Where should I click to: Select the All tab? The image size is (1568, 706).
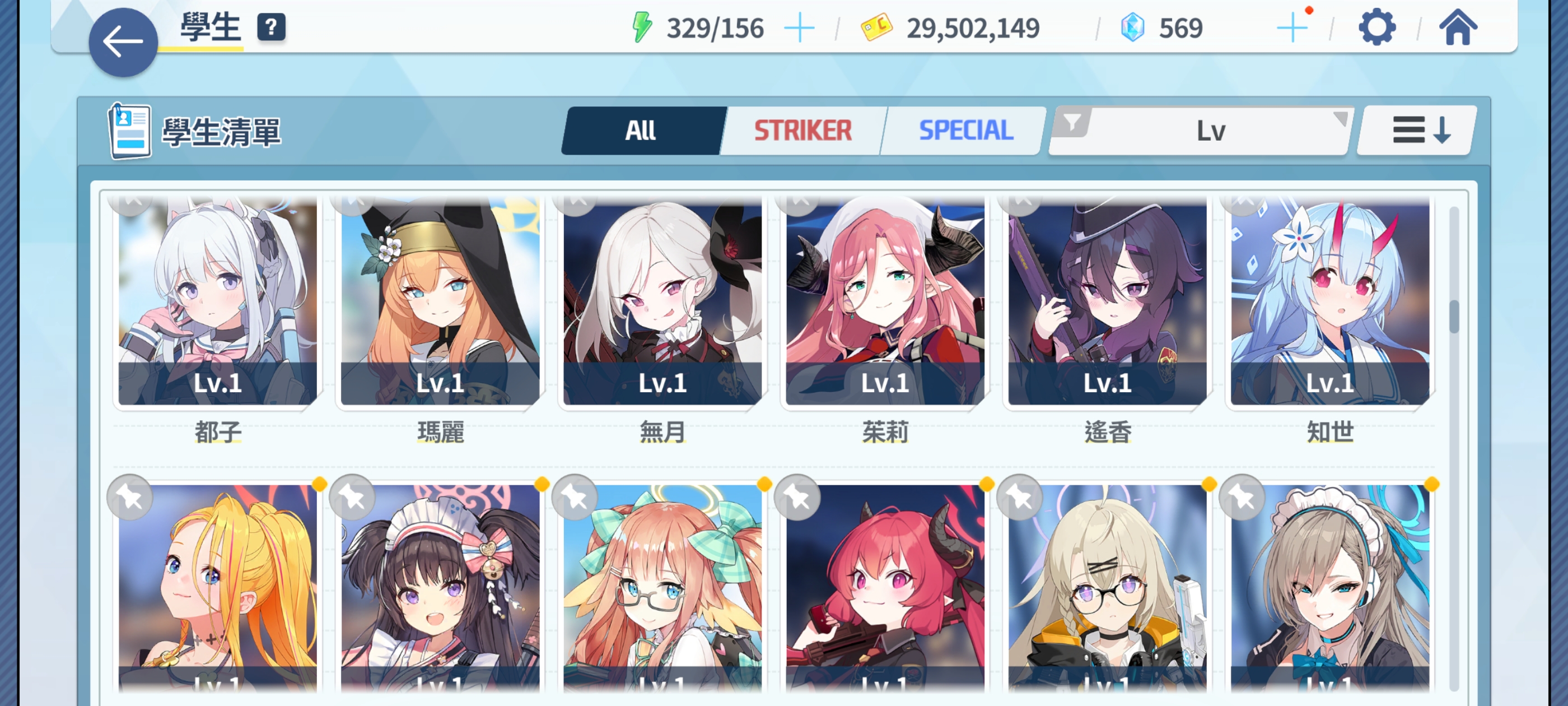[641, 131]
